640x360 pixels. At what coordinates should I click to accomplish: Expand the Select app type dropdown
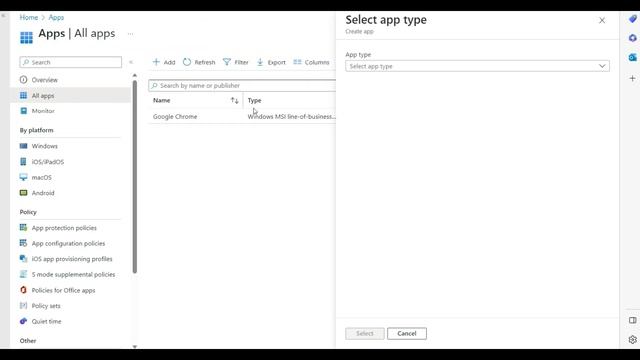pos(477,66)
